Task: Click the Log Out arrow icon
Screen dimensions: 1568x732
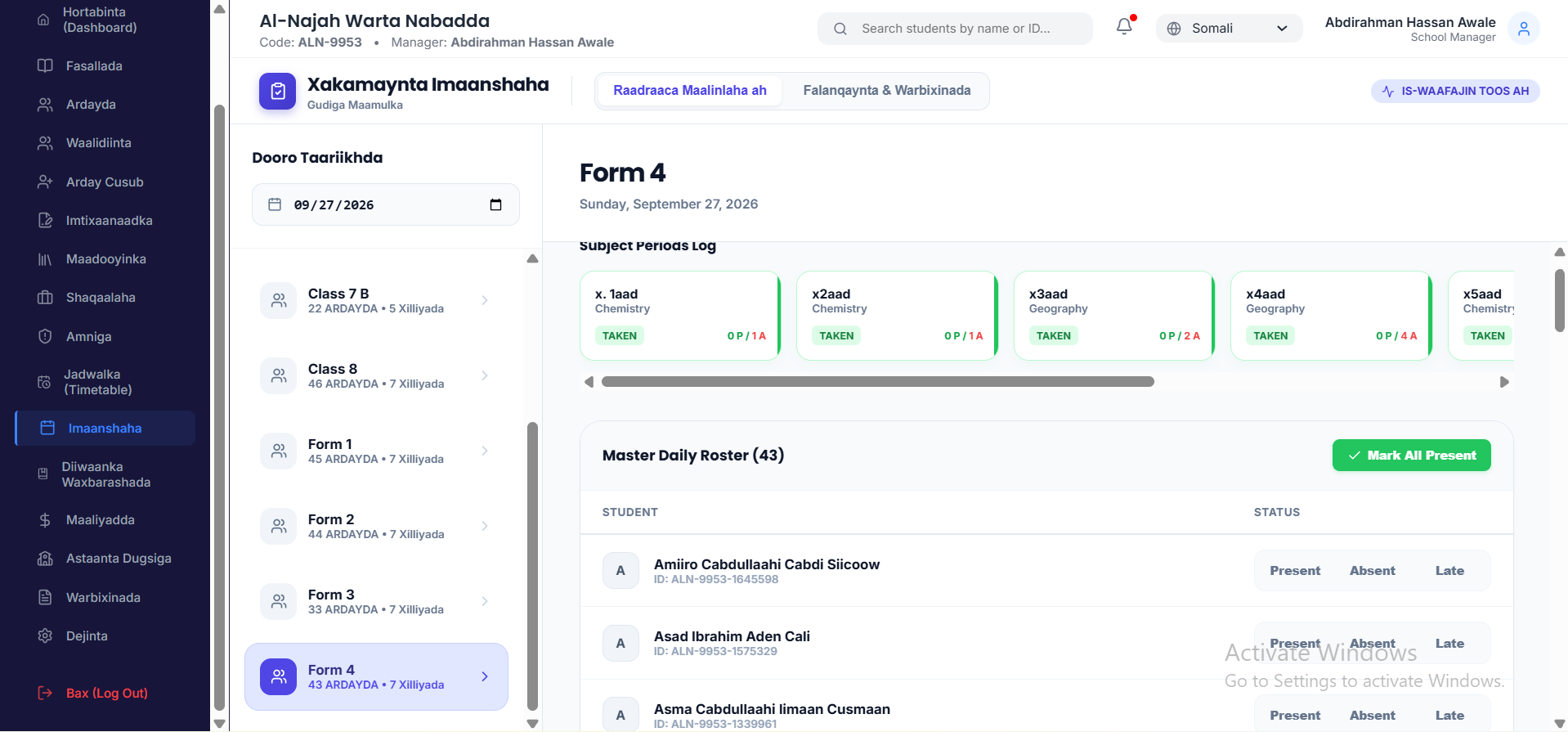Action: click(x=45, y=693)
